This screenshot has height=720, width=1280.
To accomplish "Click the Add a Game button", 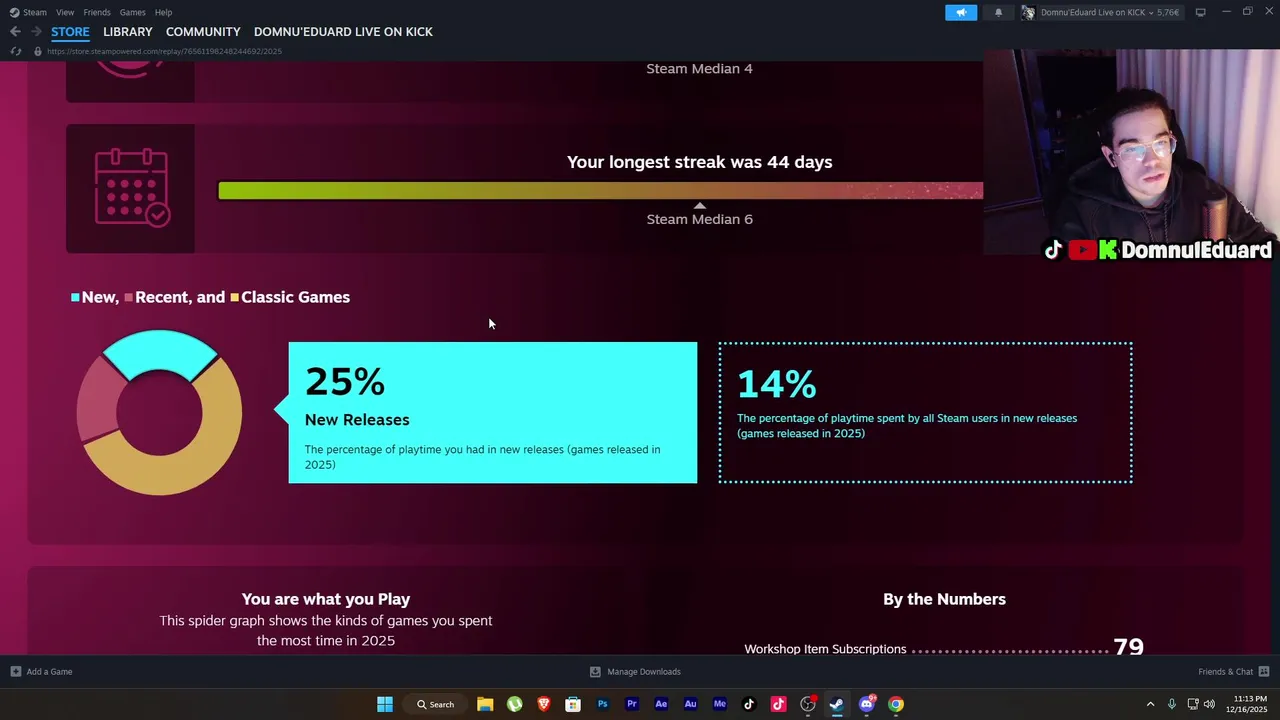I will 41,672.
